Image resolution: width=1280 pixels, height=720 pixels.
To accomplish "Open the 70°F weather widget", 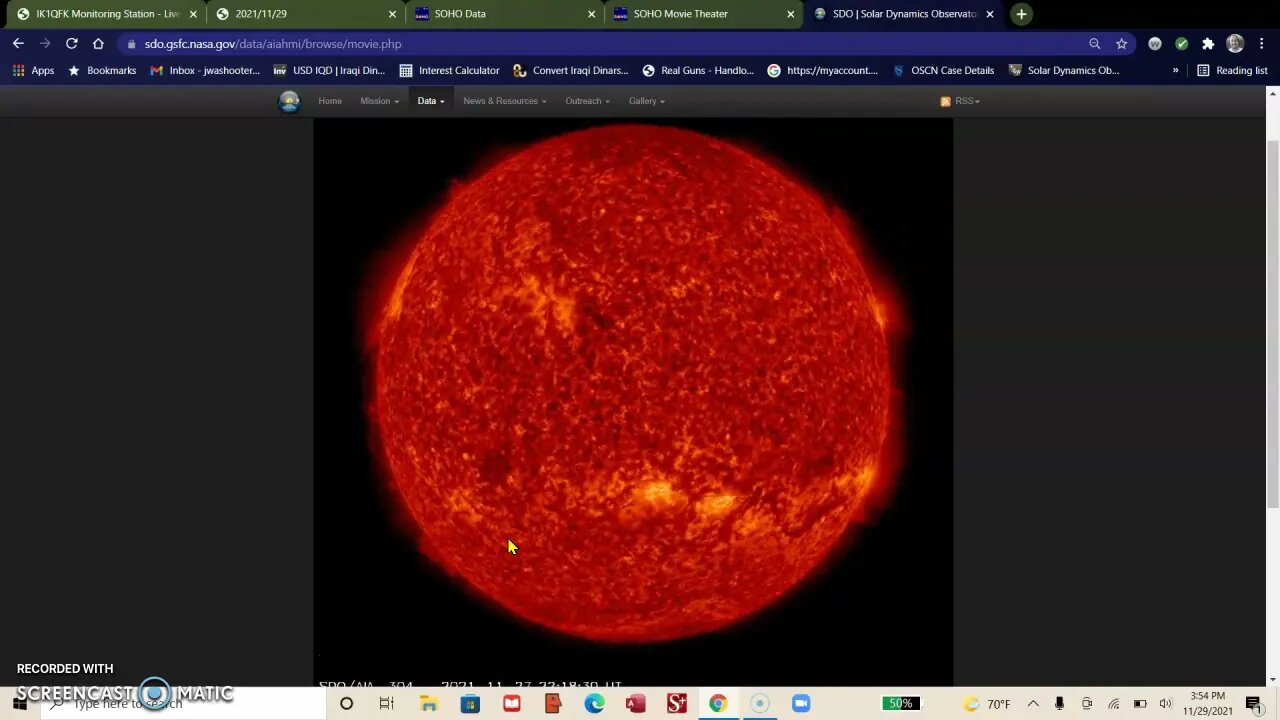I will pos(989,704).
